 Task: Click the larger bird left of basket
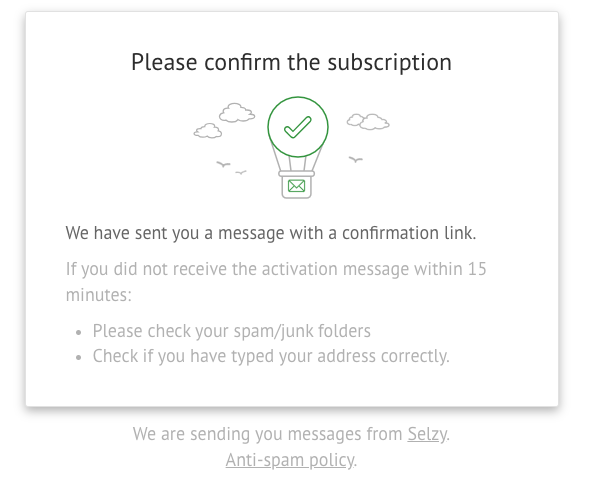(x=223, y=164)
